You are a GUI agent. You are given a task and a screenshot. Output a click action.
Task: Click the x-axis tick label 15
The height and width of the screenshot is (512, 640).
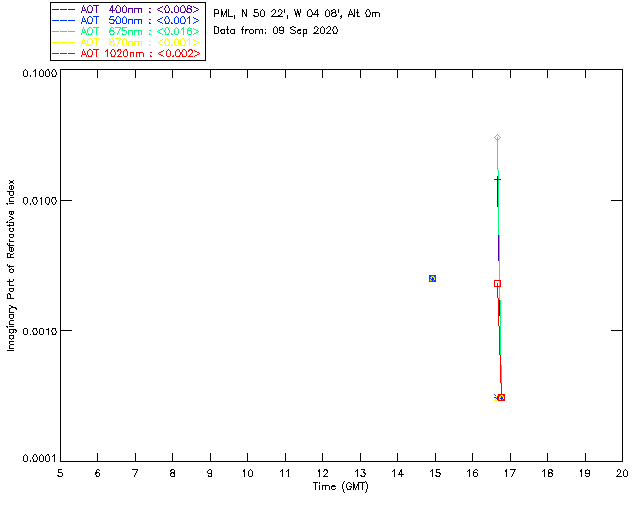tap(435, 473)
